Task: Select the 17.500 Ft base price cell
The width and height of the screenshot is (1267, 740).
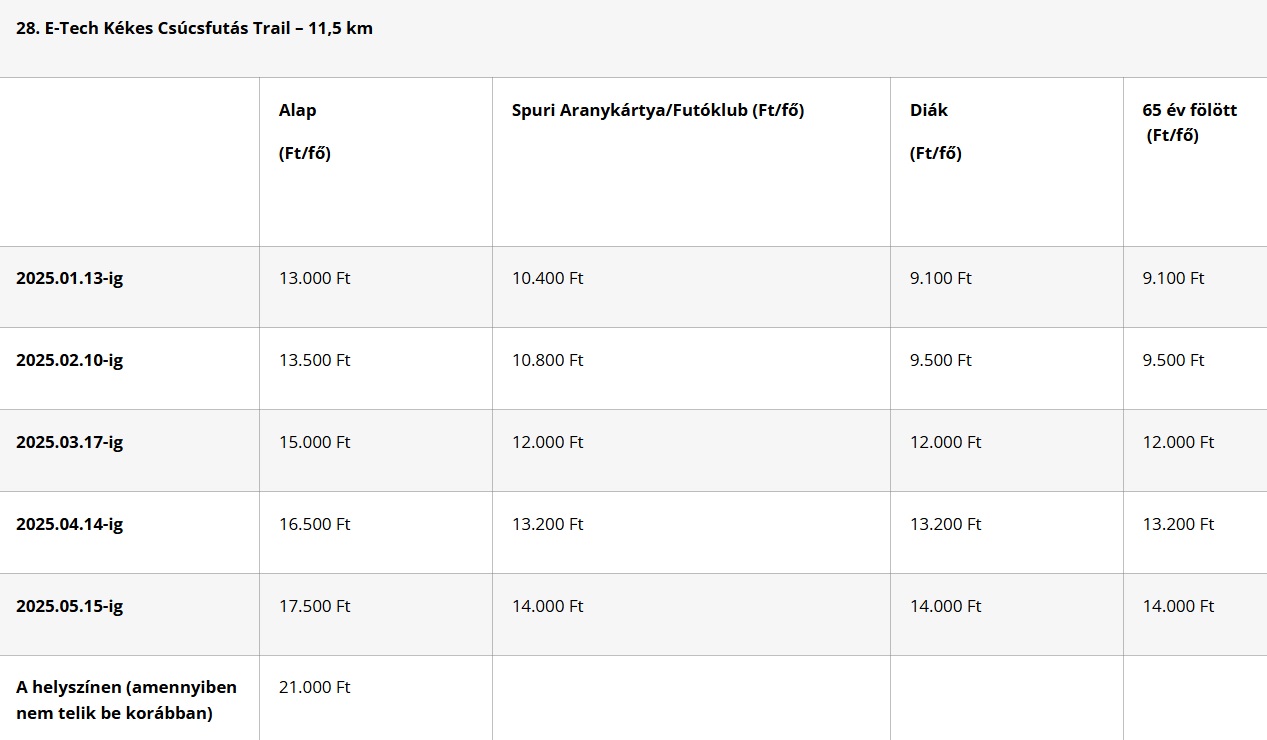Action: [315, 606]
